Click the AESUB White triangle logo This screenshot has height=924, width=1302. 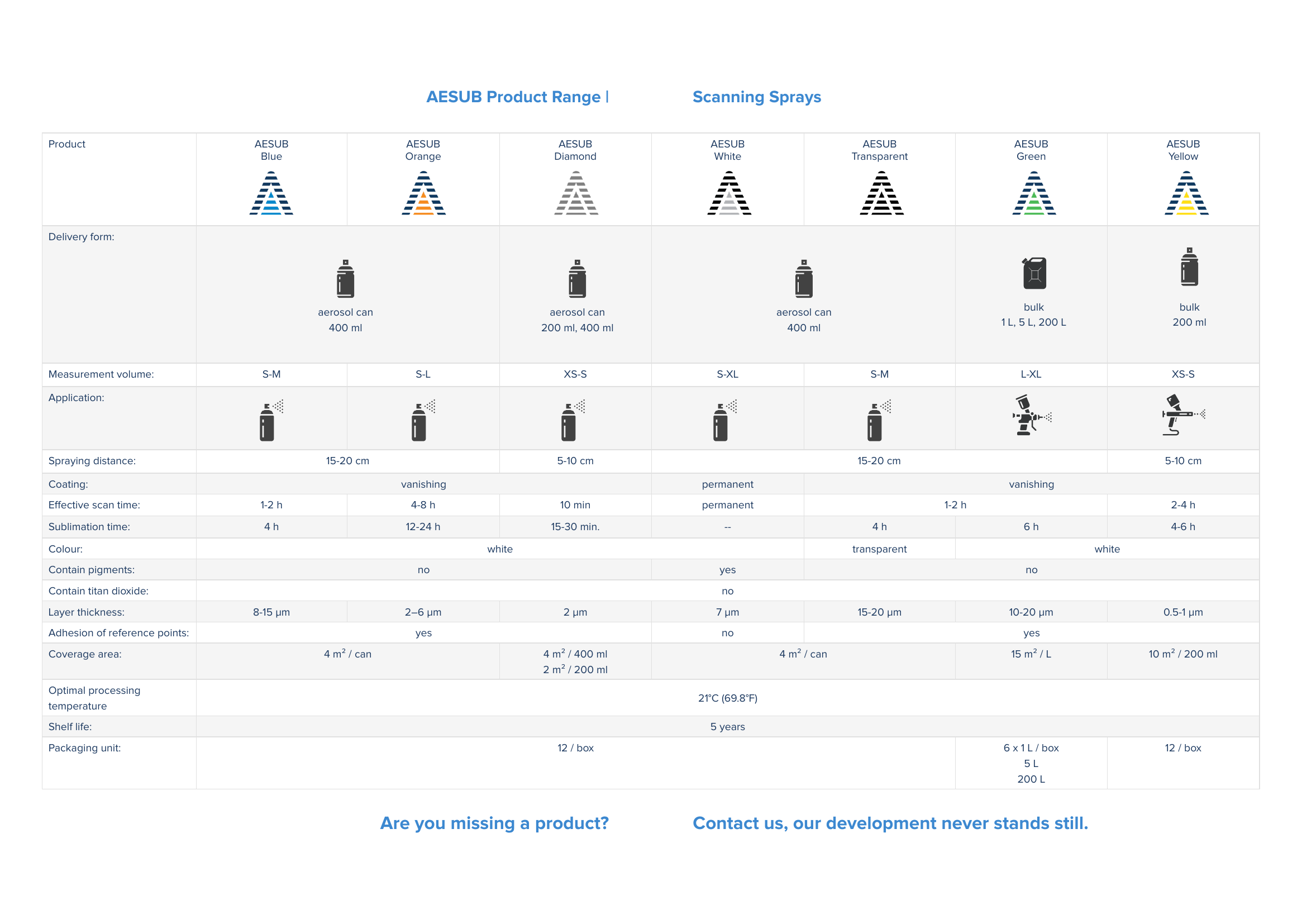coord(729,193)
